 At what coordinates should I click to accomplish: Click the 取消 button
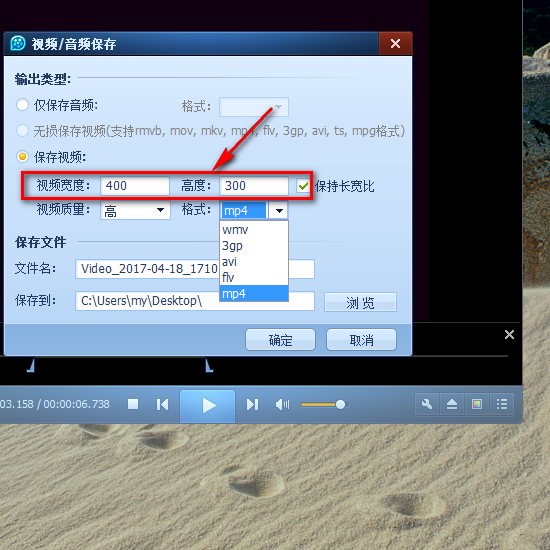pyautogui.click(x=361, y=340)
